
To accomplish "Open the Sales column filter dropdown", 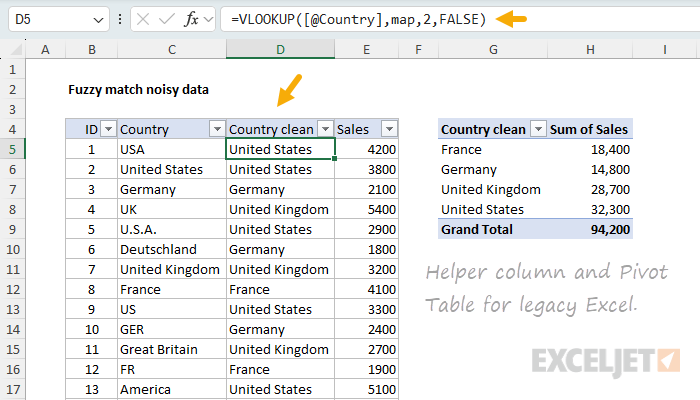I will pos(389,129).
